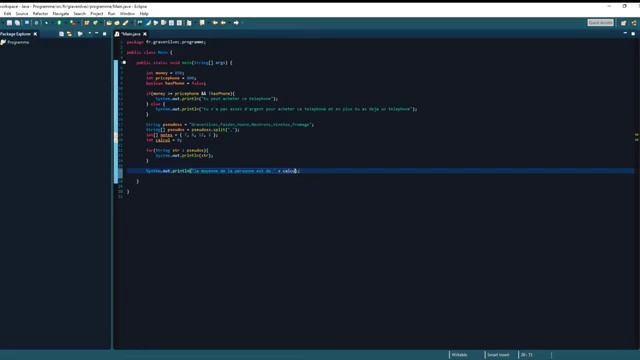Maximize the editor area

(x=633, y=34)
